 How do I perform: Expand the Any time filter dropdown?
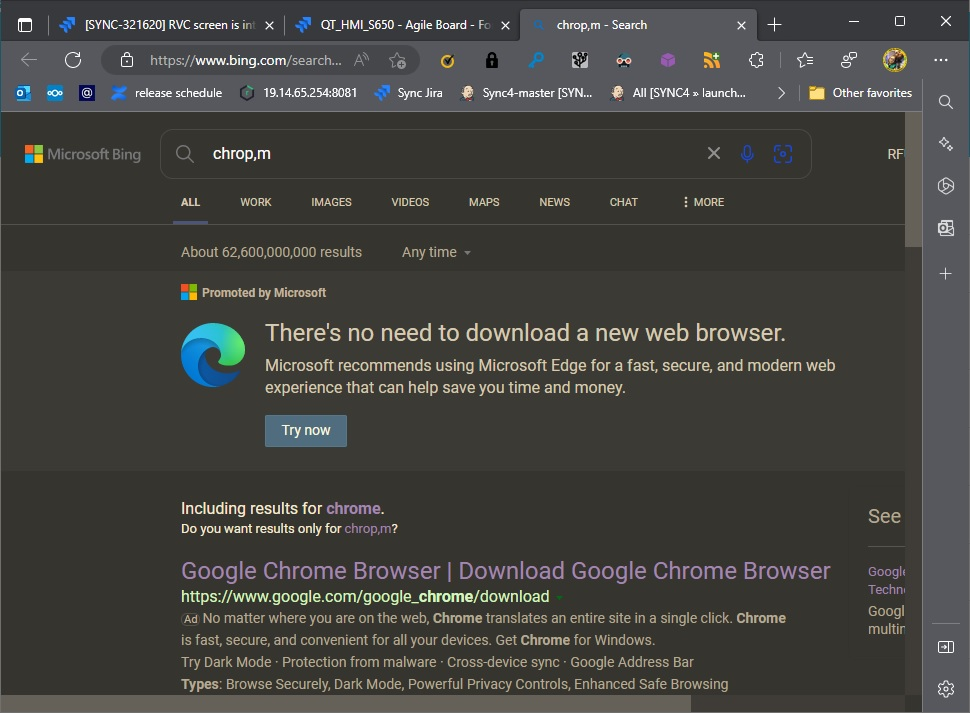coord(436,252)
